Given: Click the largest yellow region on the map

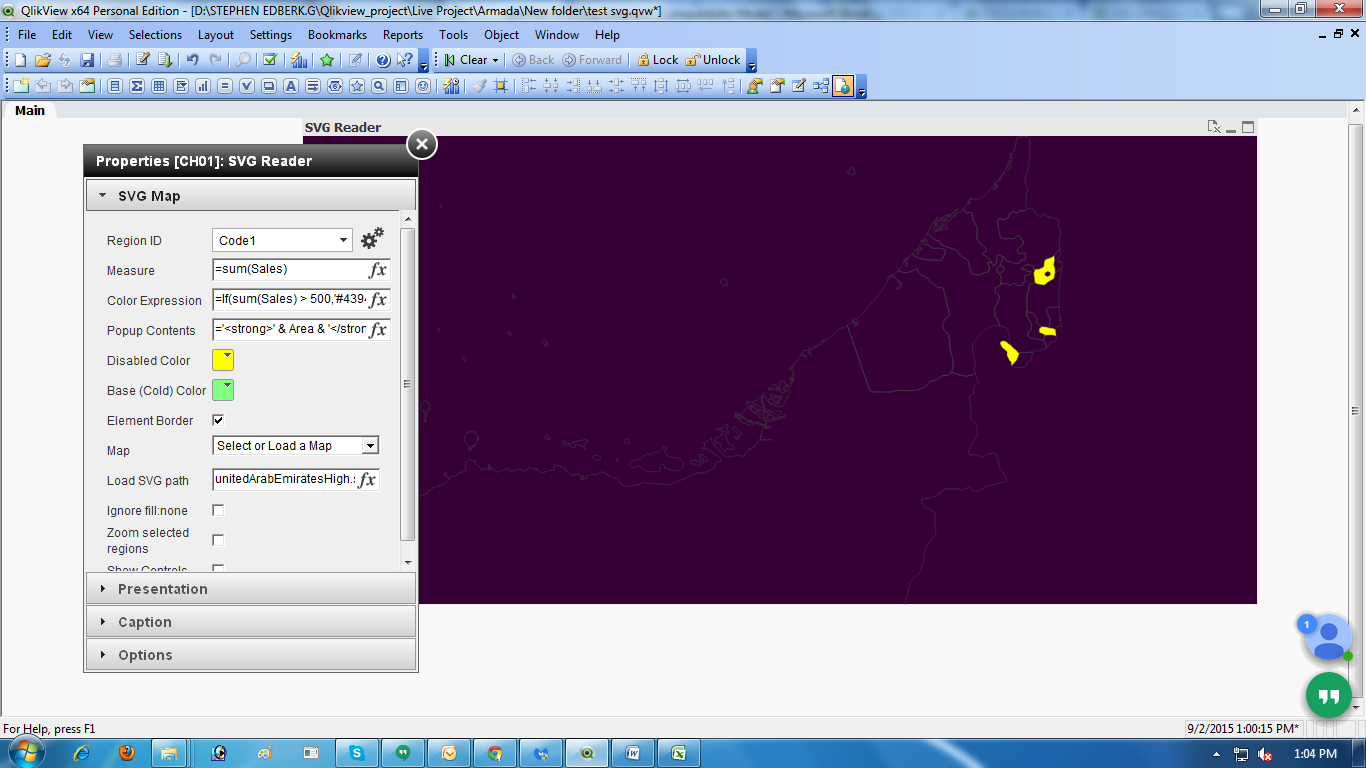Looking at the screenshot, I should (1045, 271).
